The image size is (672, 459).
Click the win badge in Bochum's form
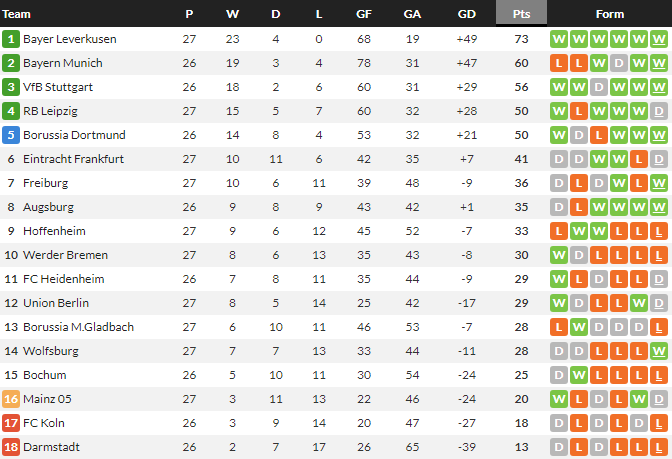(x=578, y=375)
